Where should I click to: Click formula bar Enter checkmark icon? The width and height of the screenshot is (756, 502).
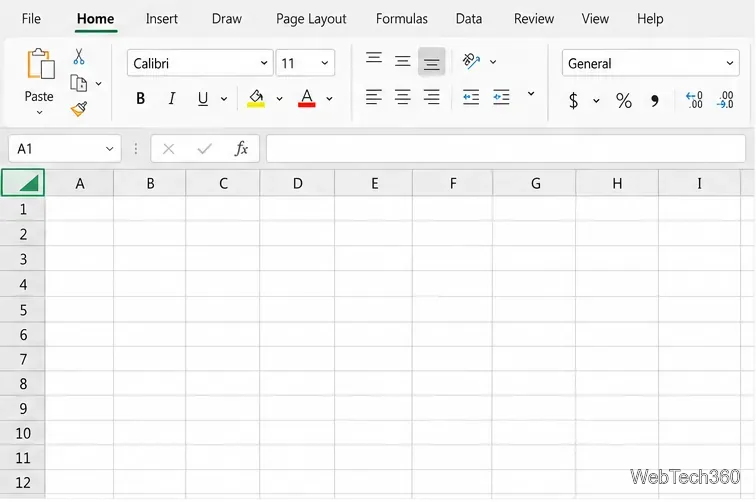click(204, 149)
